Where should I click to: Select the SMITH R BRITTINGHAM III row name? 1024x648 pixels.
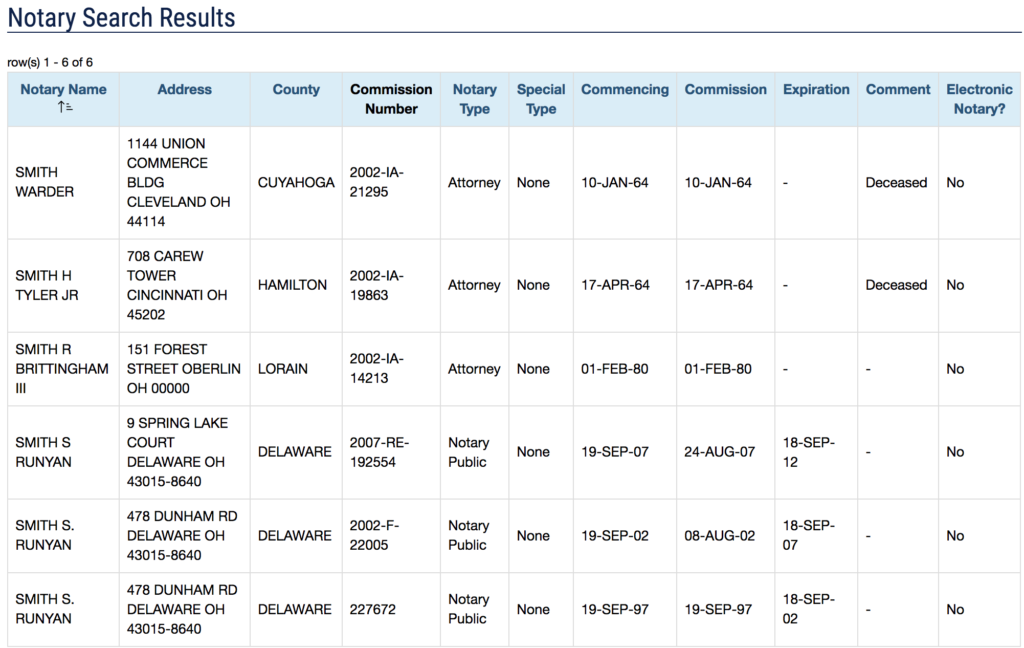62,369
